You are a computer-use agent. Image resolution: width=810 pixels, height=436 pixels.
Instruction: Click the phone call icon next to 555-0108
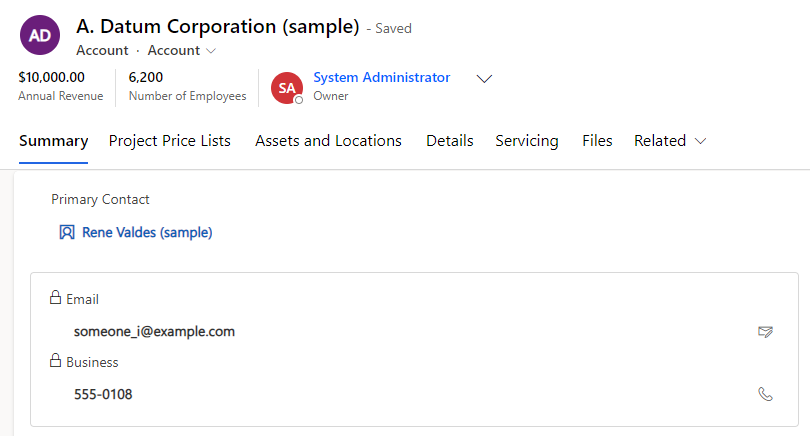765,394
